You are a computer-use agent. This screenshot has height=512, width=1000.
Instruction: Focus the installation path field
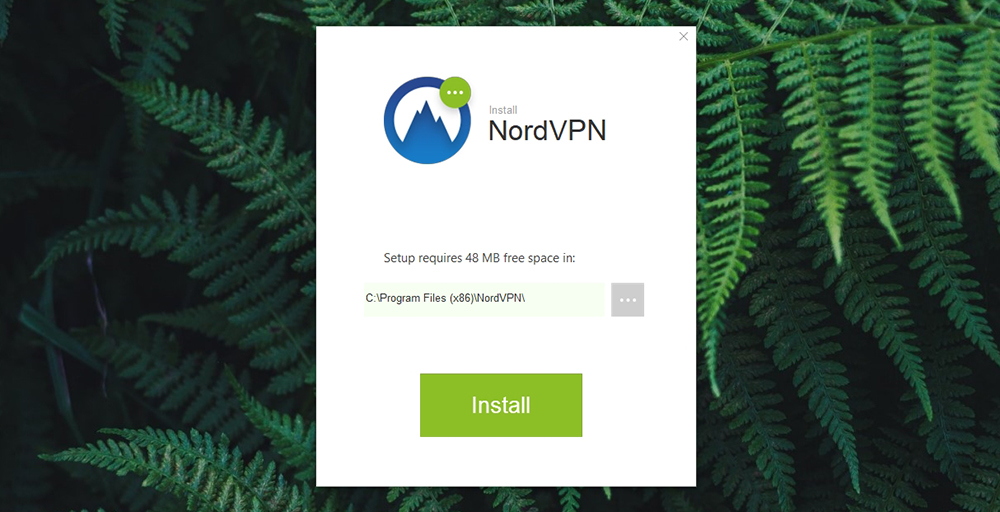[485, 300]
